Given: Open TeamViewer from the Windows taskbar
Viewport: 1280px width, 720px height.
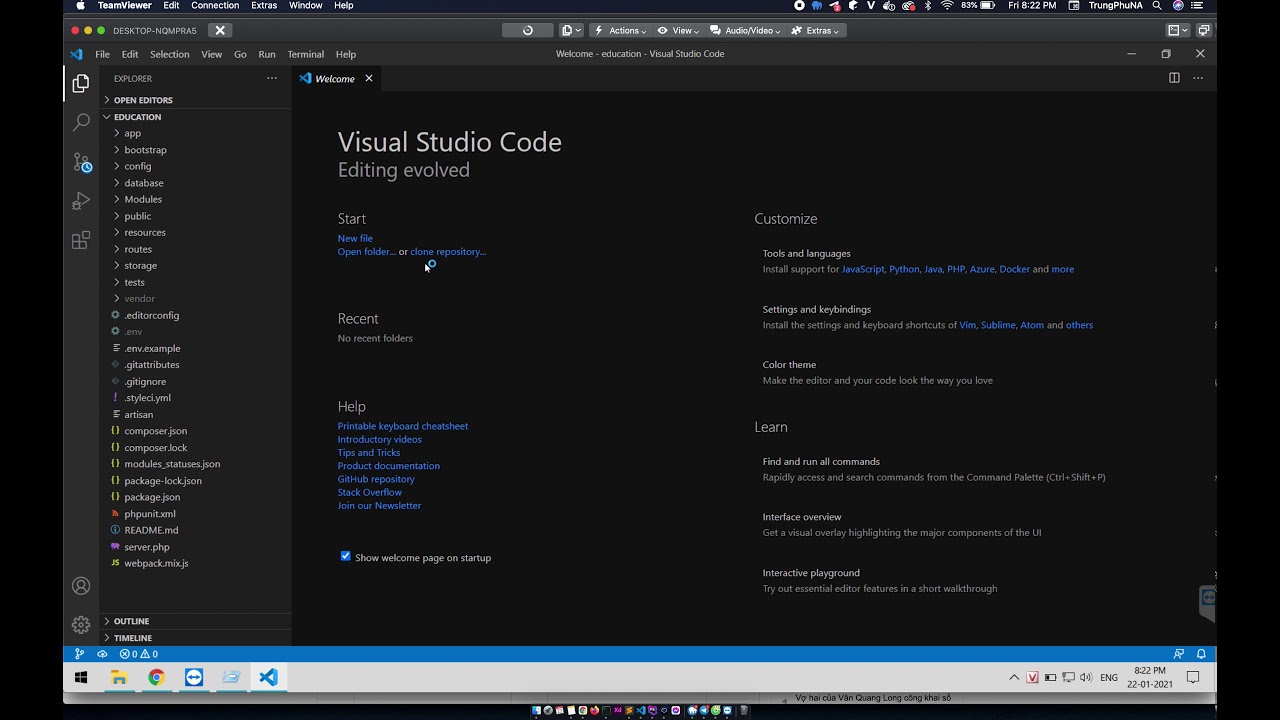Looking at the screenshot, I should click(194, 677).
